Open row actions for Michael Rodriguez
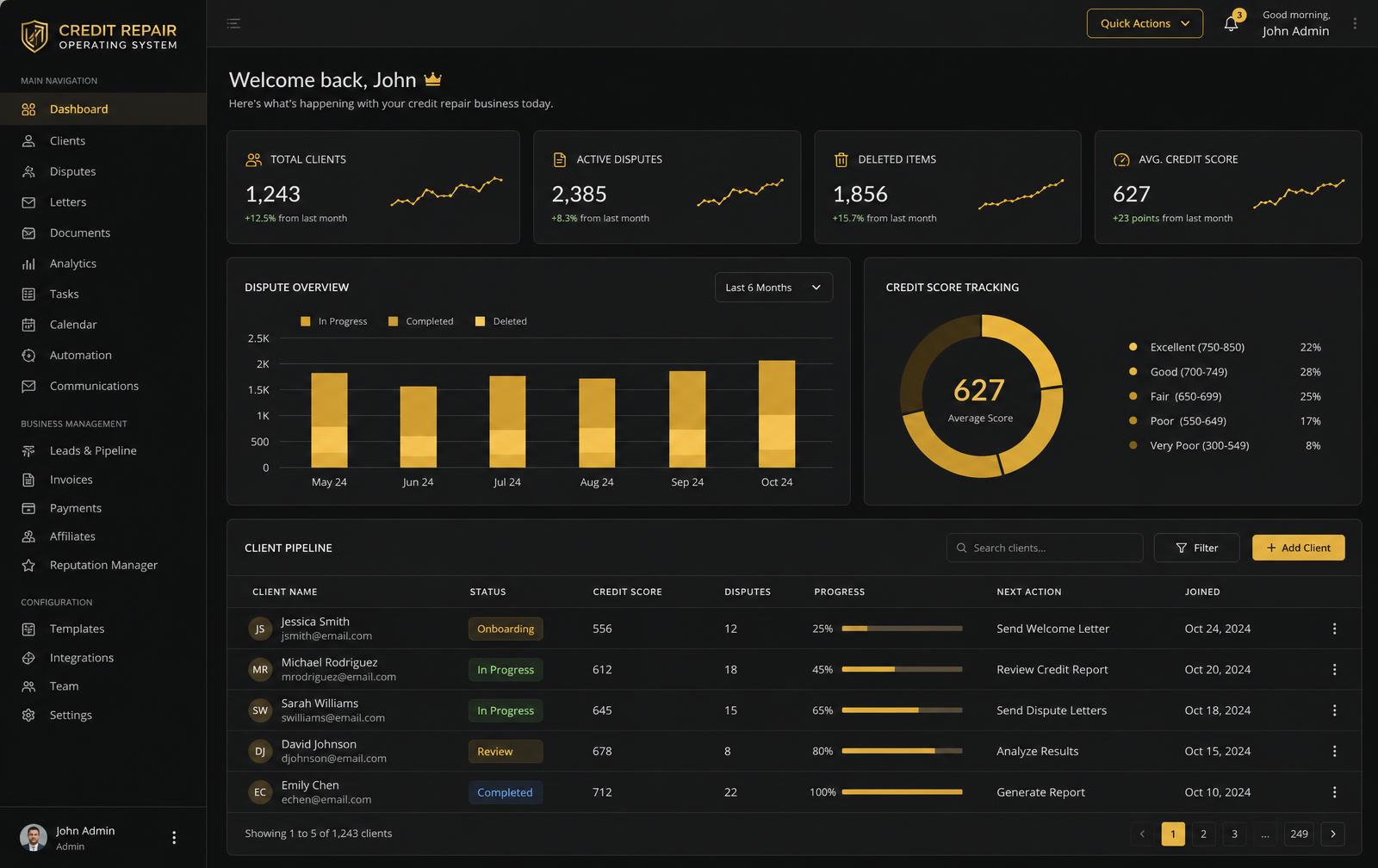This screenshot has height=868, width=1378. pos(1334,669)
